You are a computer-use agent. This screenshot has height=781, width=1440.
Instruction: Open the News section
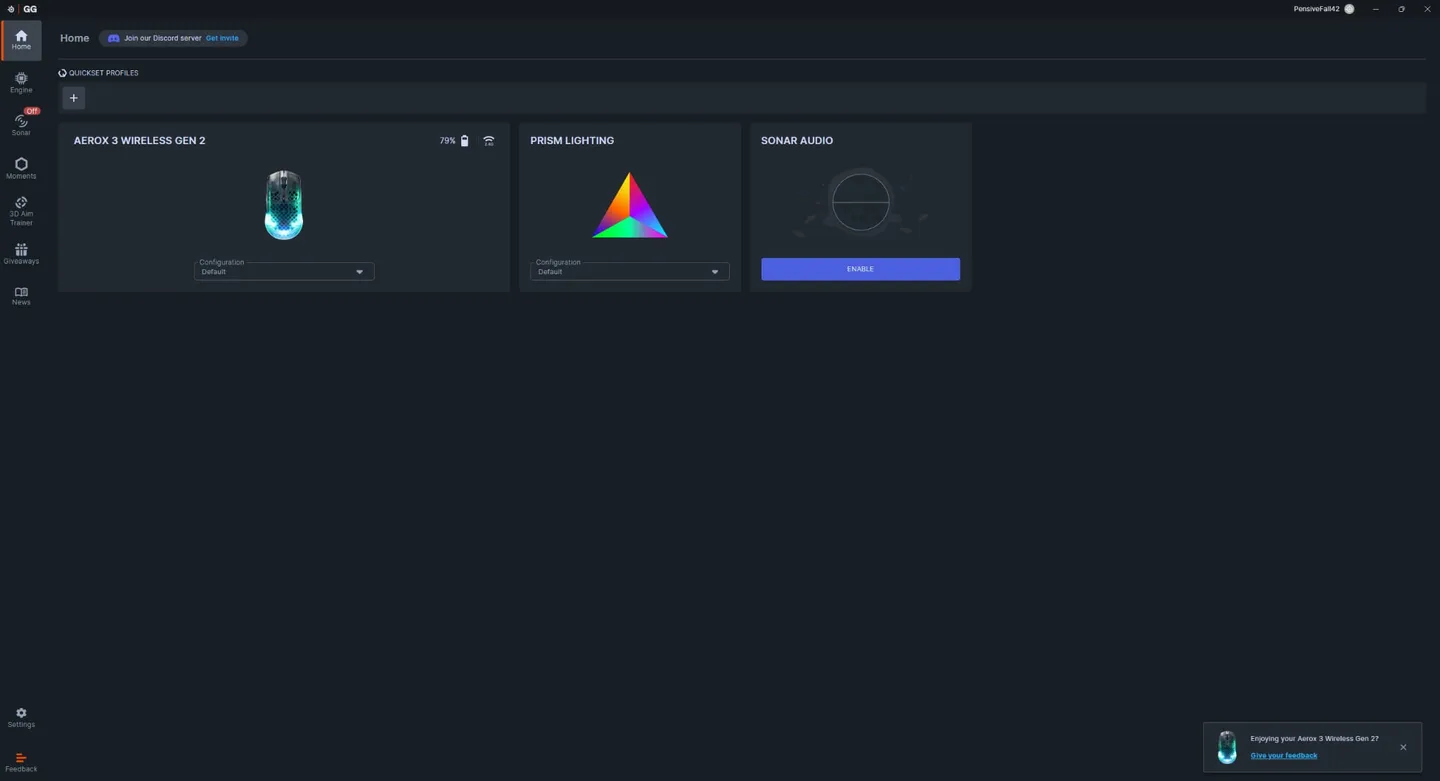click(21, 296)
